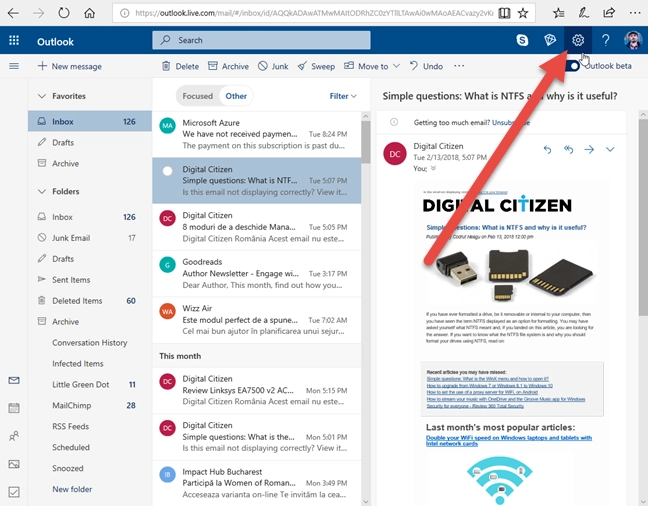The image size is (648, 506).
Task: Compose a New message
Action: (69, 66)
